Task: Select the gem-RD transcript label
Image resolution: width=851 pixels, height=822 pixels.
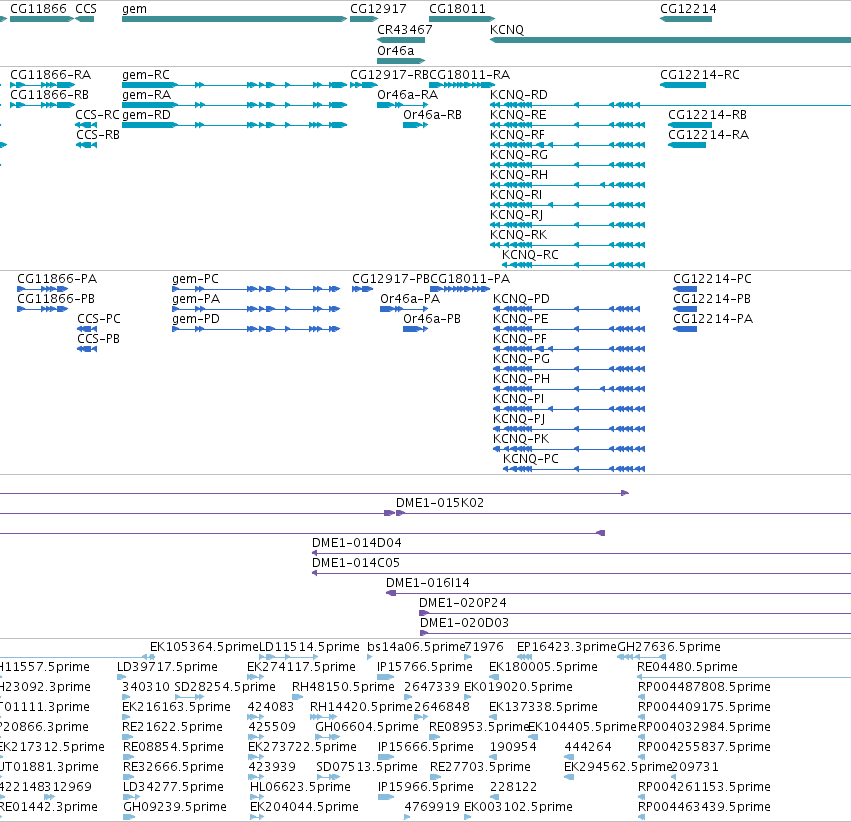Action: (x=146, y=115)
